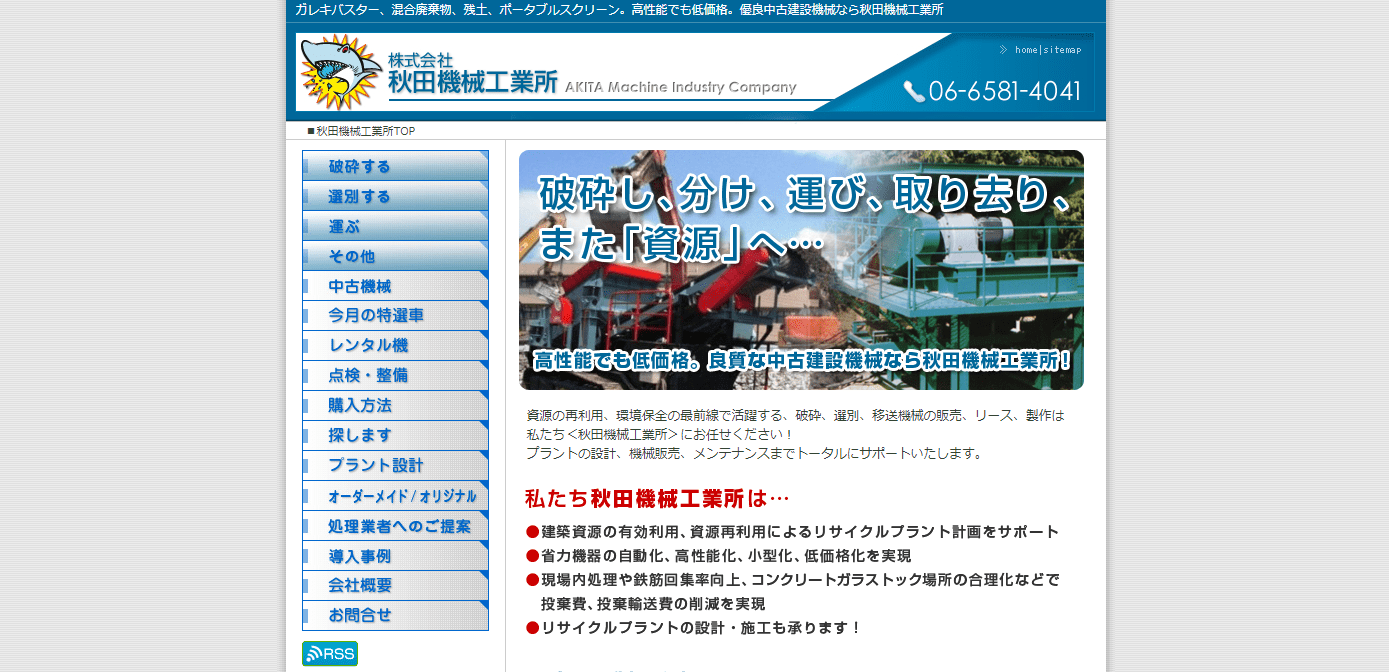Screen dimensions: 1389x672
Task: Open レンタル機 in the side menu
Action: pyautogui.click(x=395, y=346)
